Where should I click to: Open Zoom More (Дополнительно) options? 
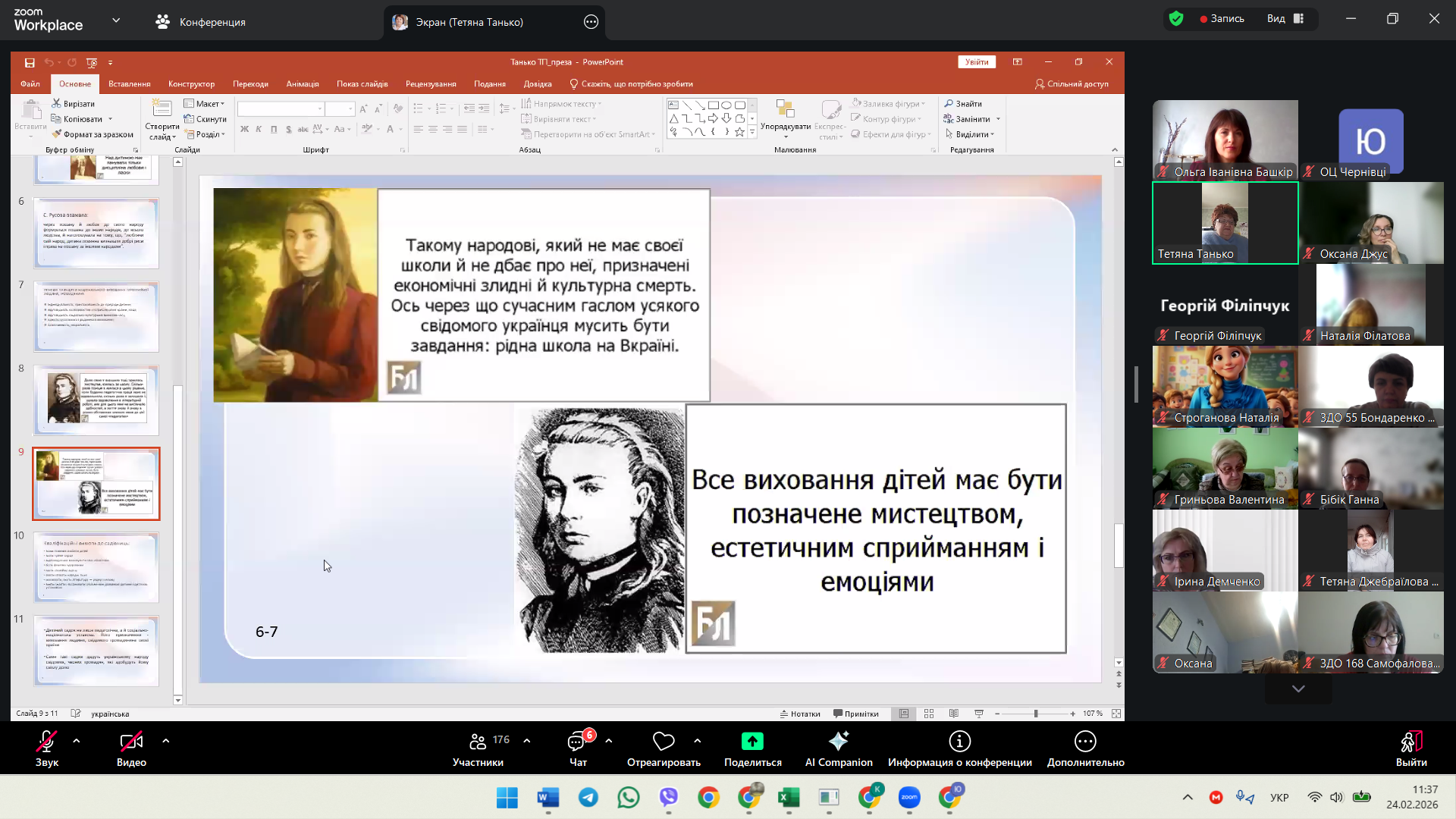pyautogui.click(x=1086, y=748)
